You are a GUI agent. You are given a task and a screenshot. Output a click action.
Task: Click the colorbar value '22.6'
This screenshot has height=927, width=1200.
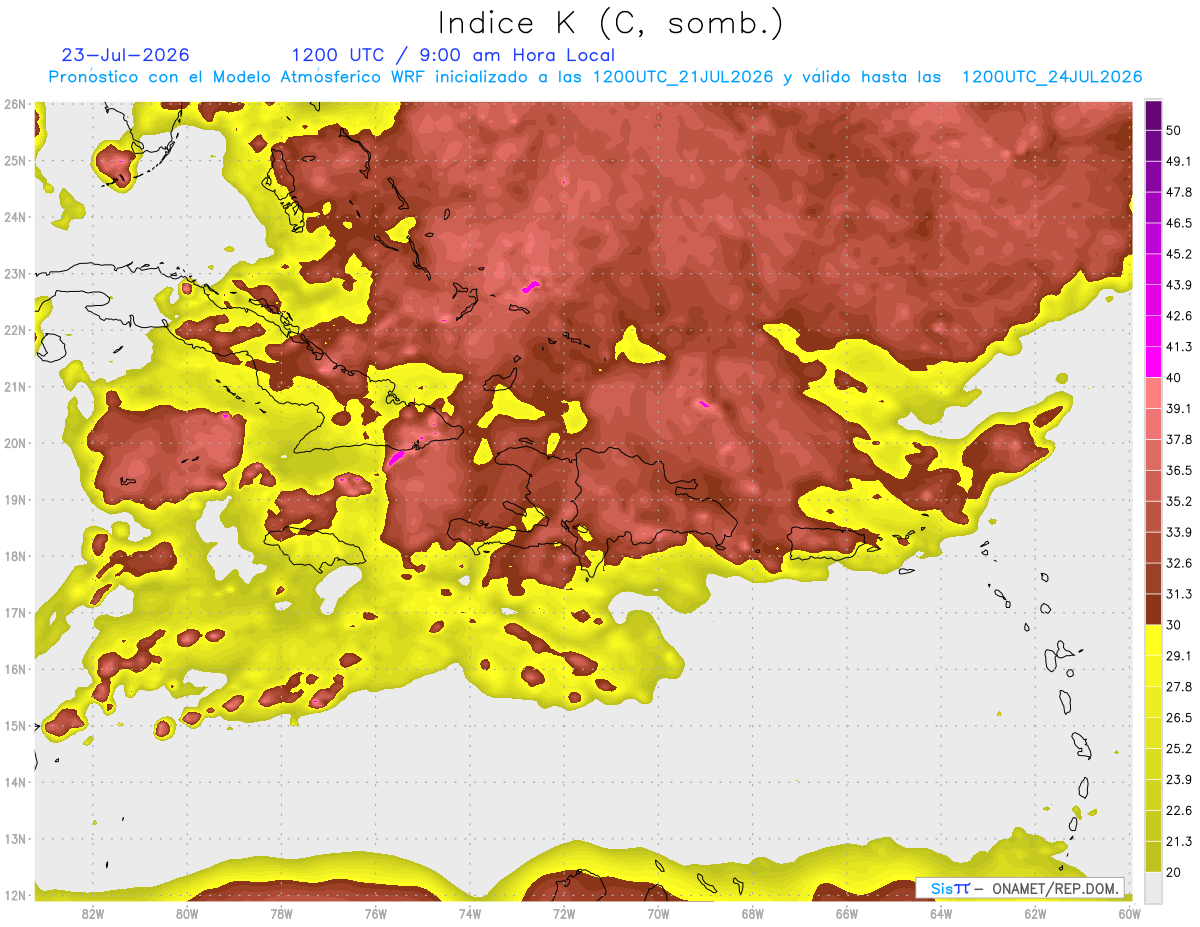[1179, 811]
